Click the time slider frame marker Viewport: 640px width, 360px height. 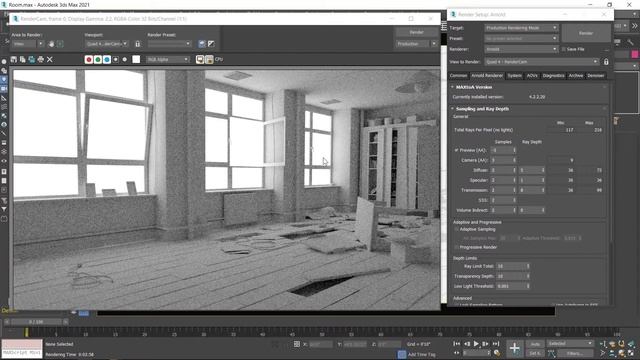(27, 332)
